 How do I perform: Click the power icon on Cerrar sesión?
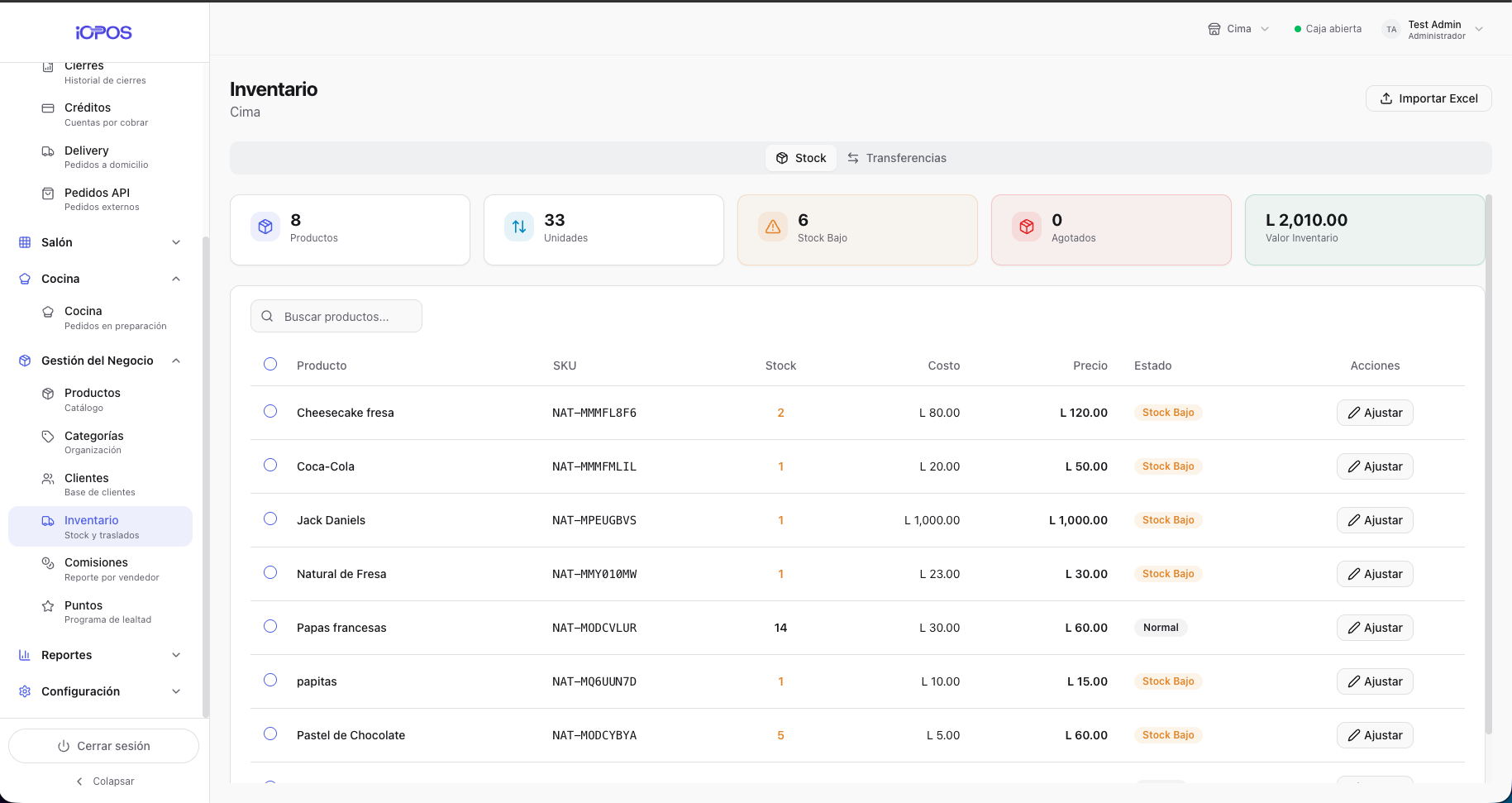pyautogui.click(x=64, y=746)
